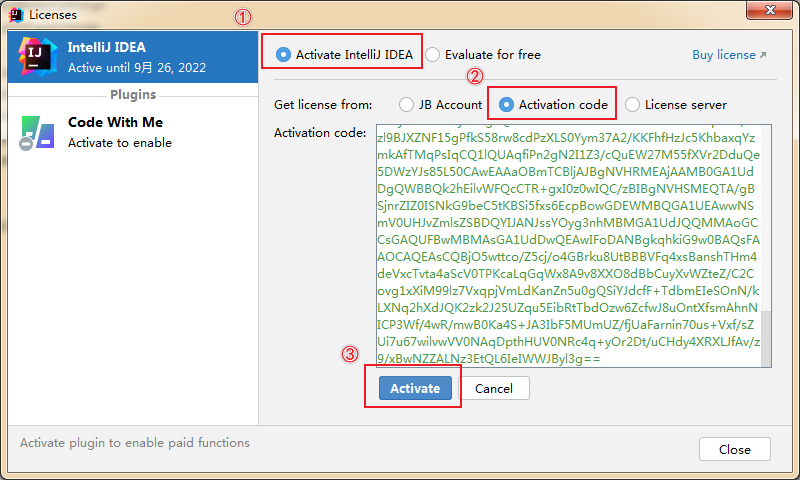Select the Activation code radio button
The height and width of the screenshot is (480, 800).
506,105
